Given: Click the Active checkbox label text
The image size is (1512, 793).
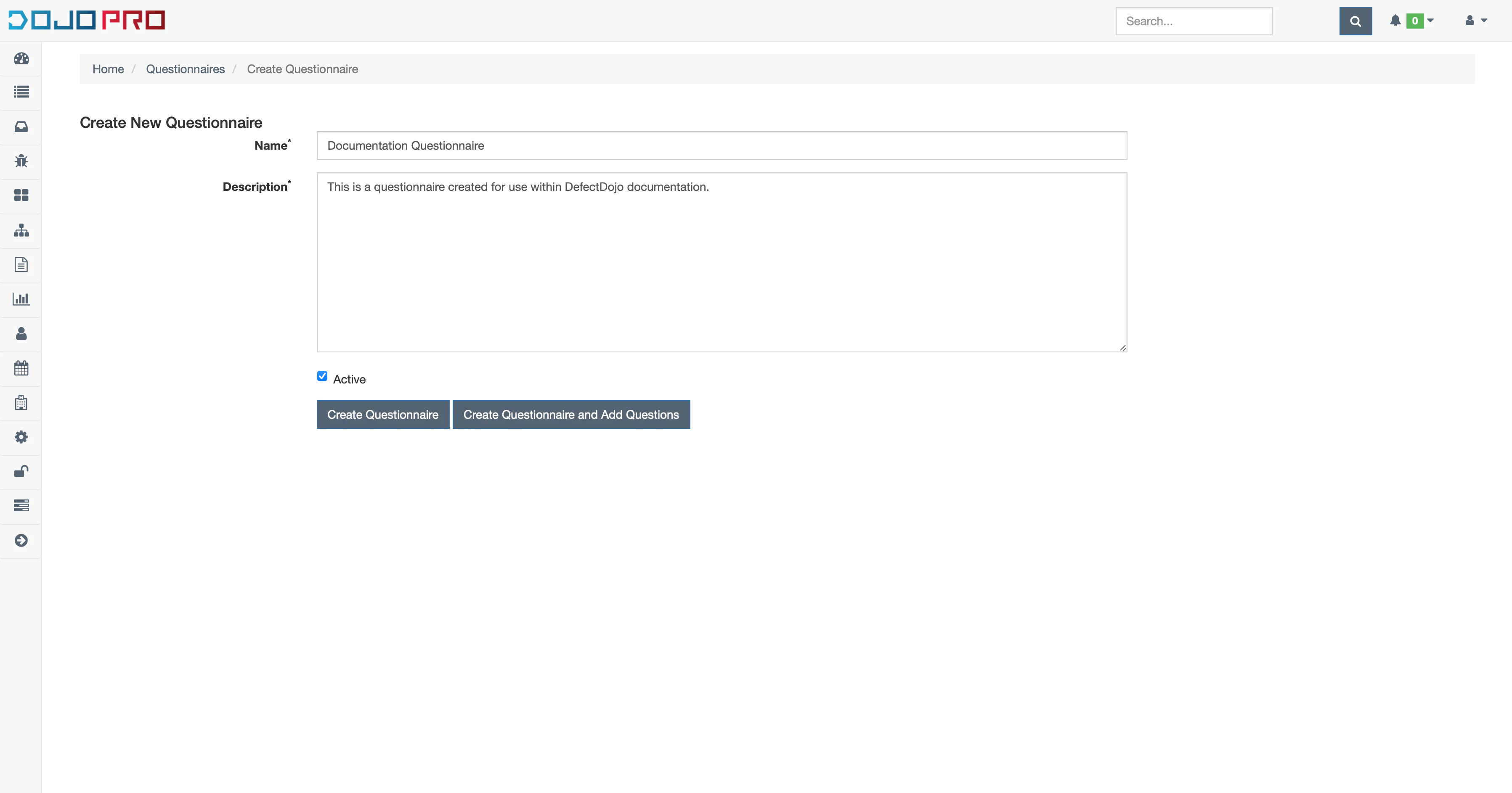Looking at the screenshot, I should pos(349,380).
